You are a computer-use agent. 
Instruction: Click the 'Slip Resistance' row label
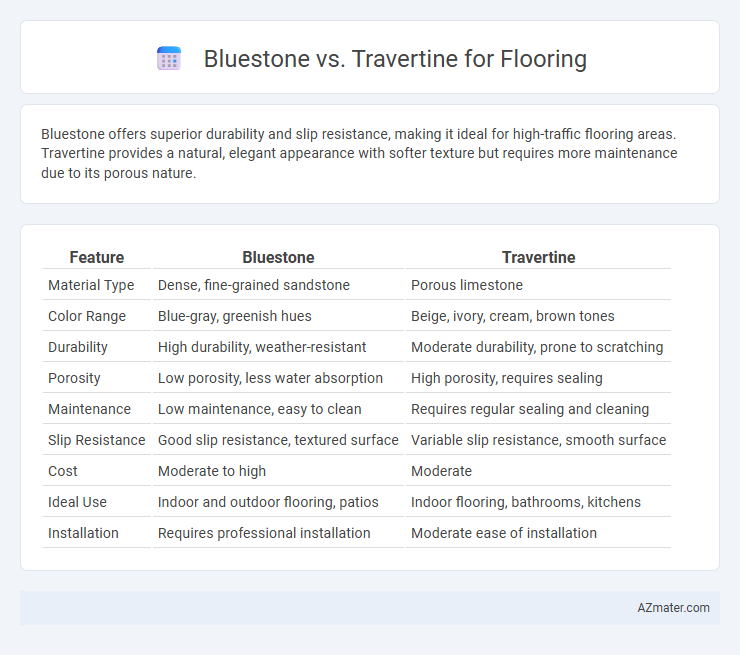point(97,440)
